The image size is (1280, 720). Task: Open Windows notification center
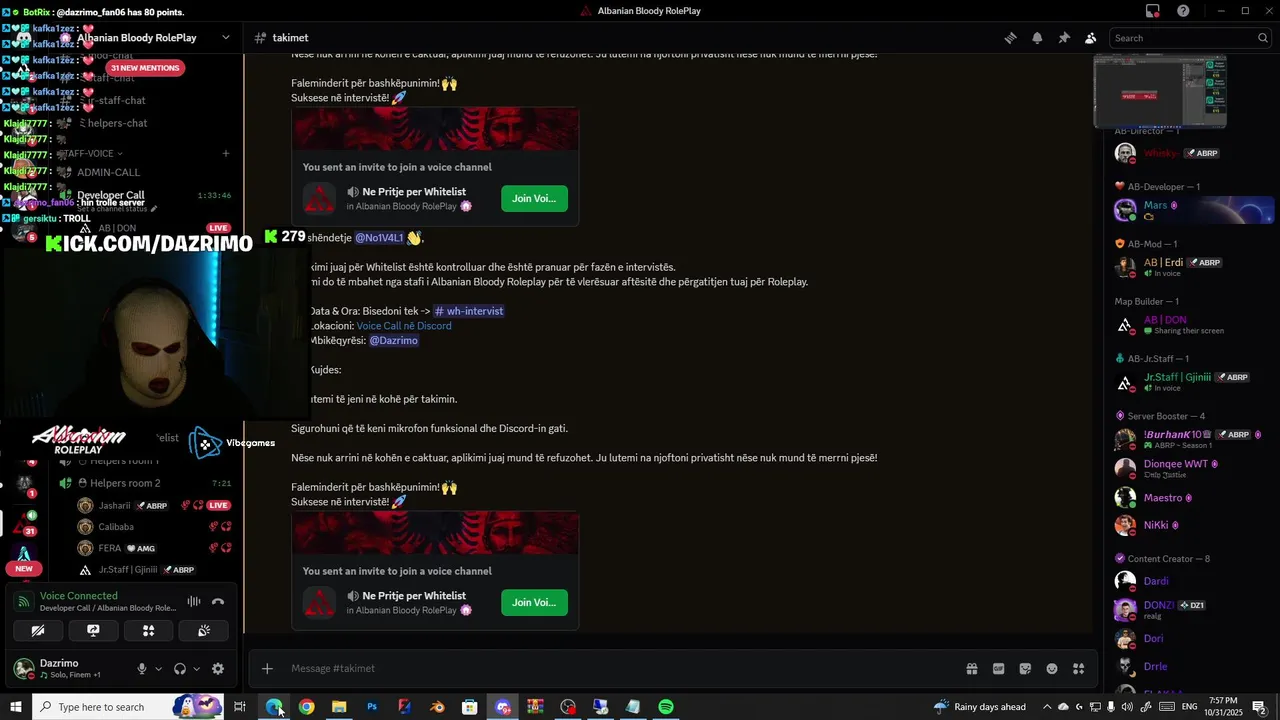coord(1260,707)
